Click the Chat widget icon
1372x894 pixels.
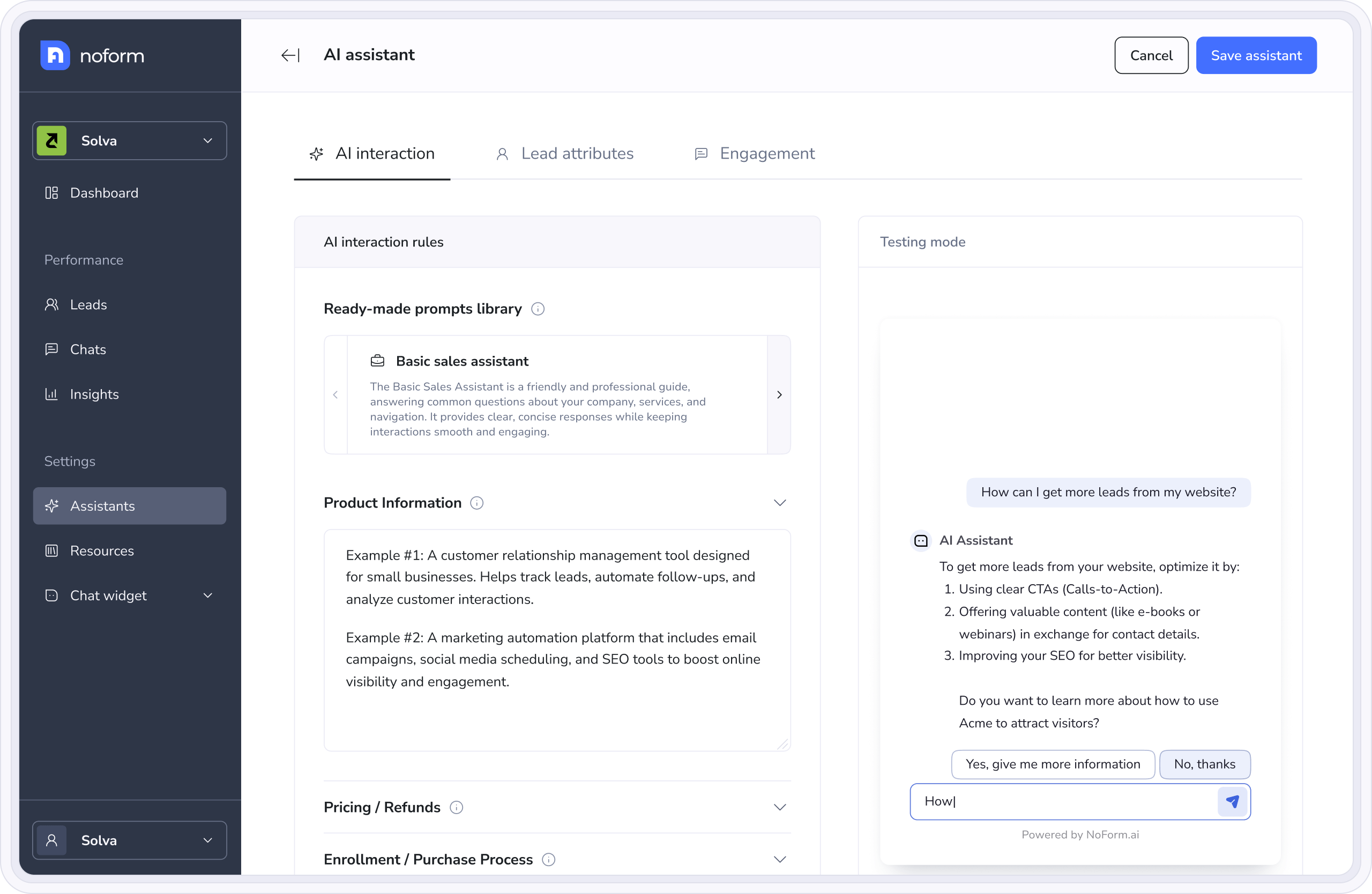[x=52, y=595]
